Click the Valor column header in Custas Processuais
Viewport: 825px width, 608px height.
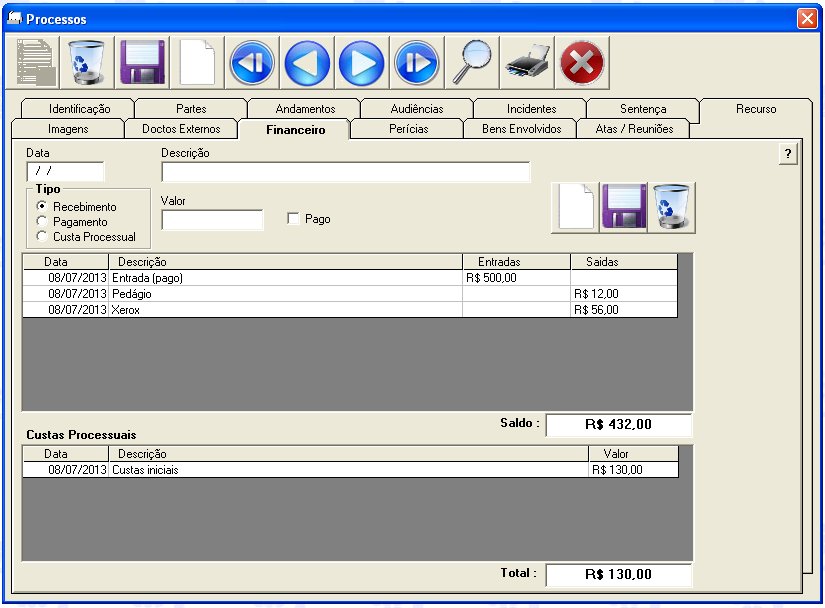coord(633,453)
